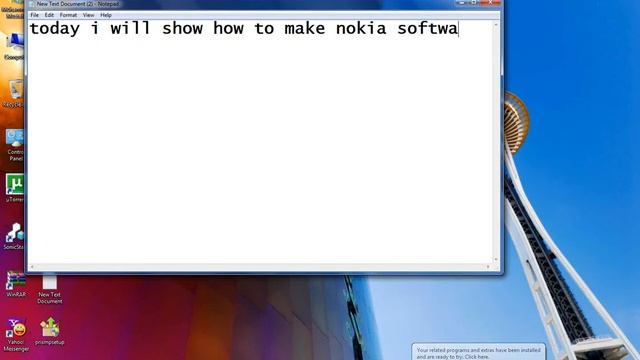
Task: Select the New Text Document desktop file
Action: [49, 289]
